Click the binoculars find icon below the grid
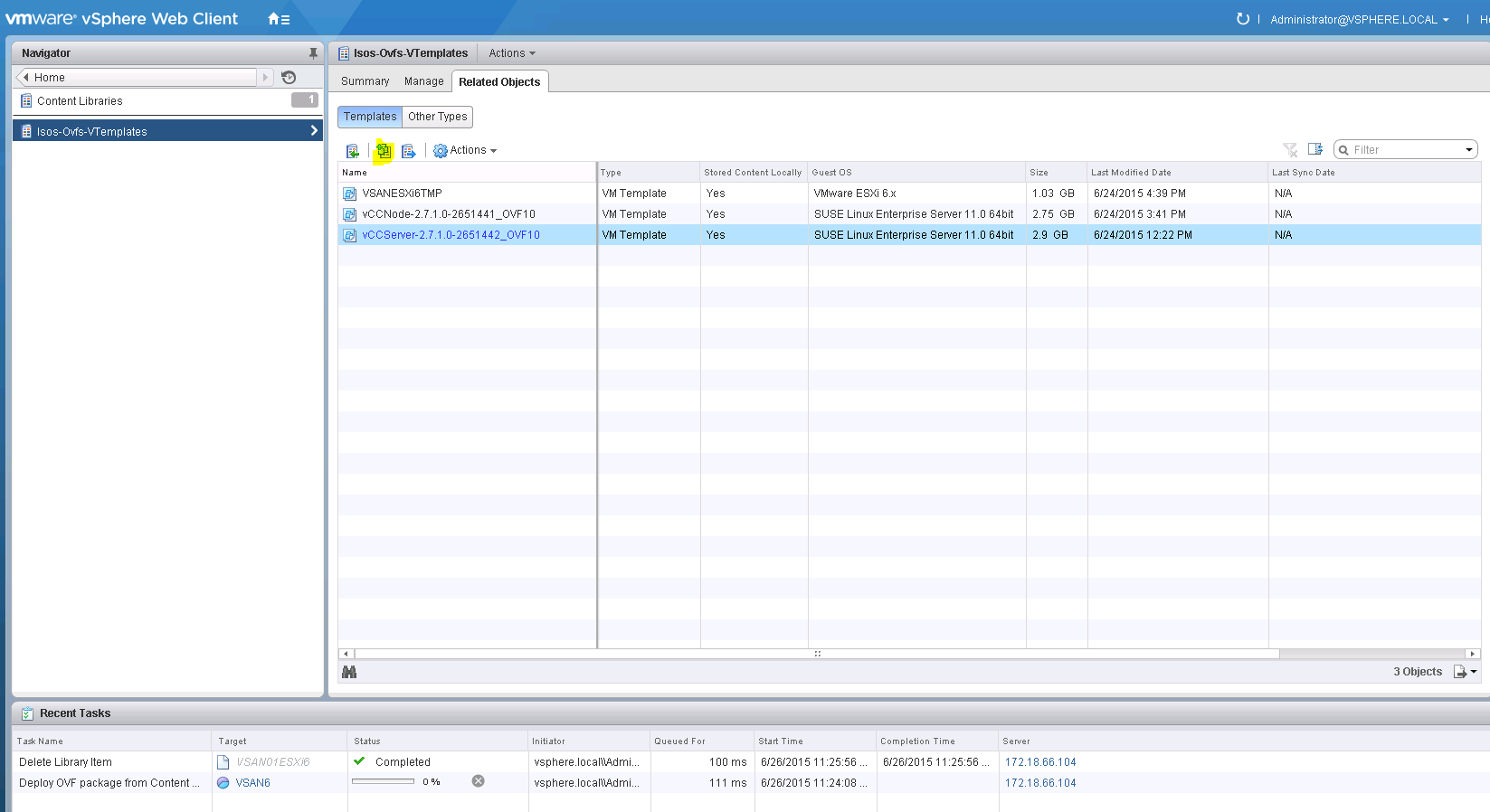1490x812 pixels. [349, 672]
